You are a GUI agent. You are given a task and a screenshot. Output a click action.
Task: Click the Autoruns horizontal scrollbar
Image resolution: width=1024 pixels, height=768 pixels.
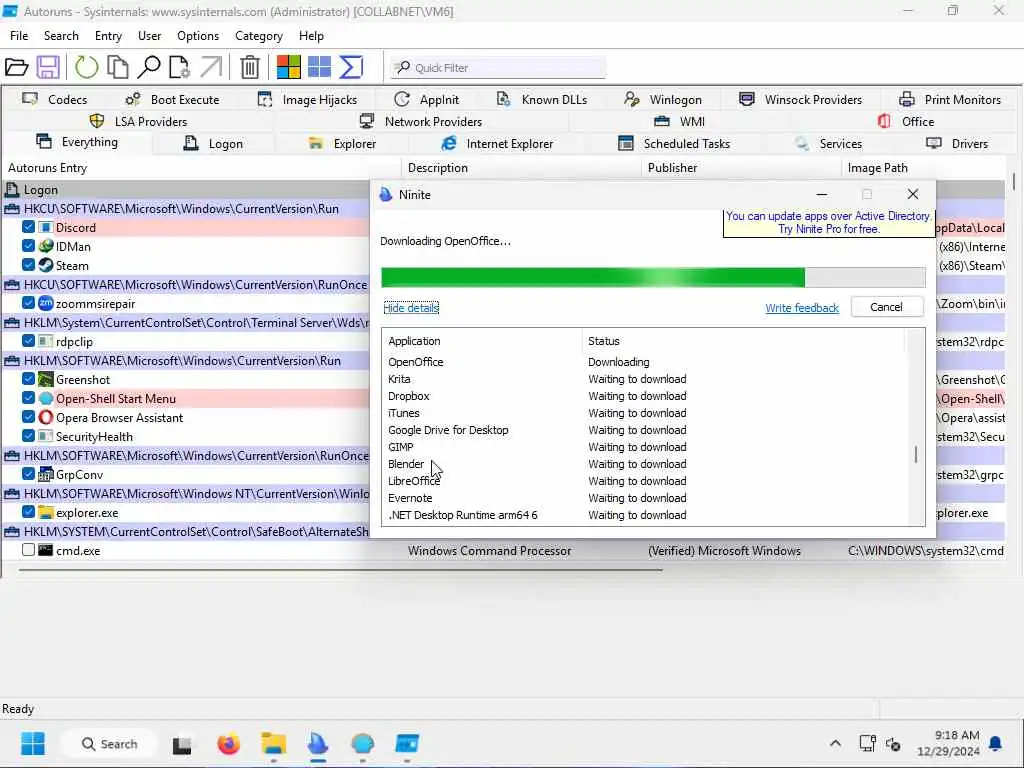pos(340,569)
